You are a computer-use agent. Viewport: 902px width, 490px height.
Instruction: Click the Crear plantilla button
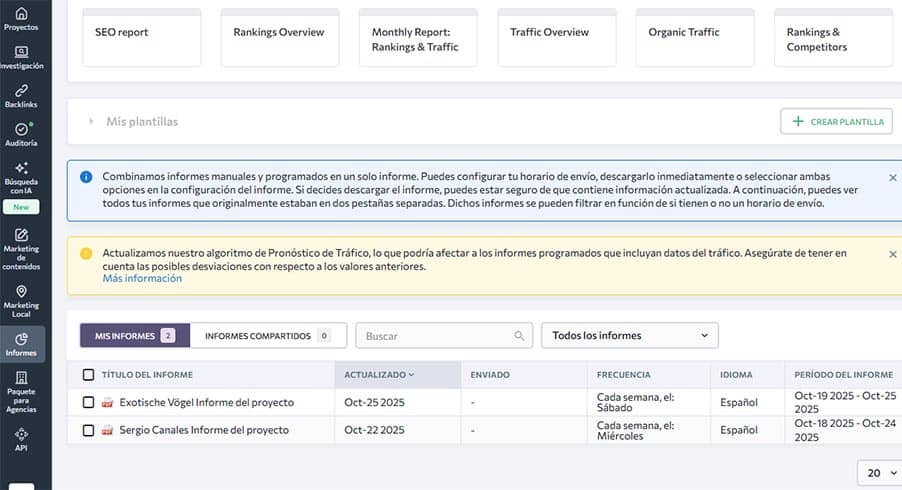pos(836,122)
